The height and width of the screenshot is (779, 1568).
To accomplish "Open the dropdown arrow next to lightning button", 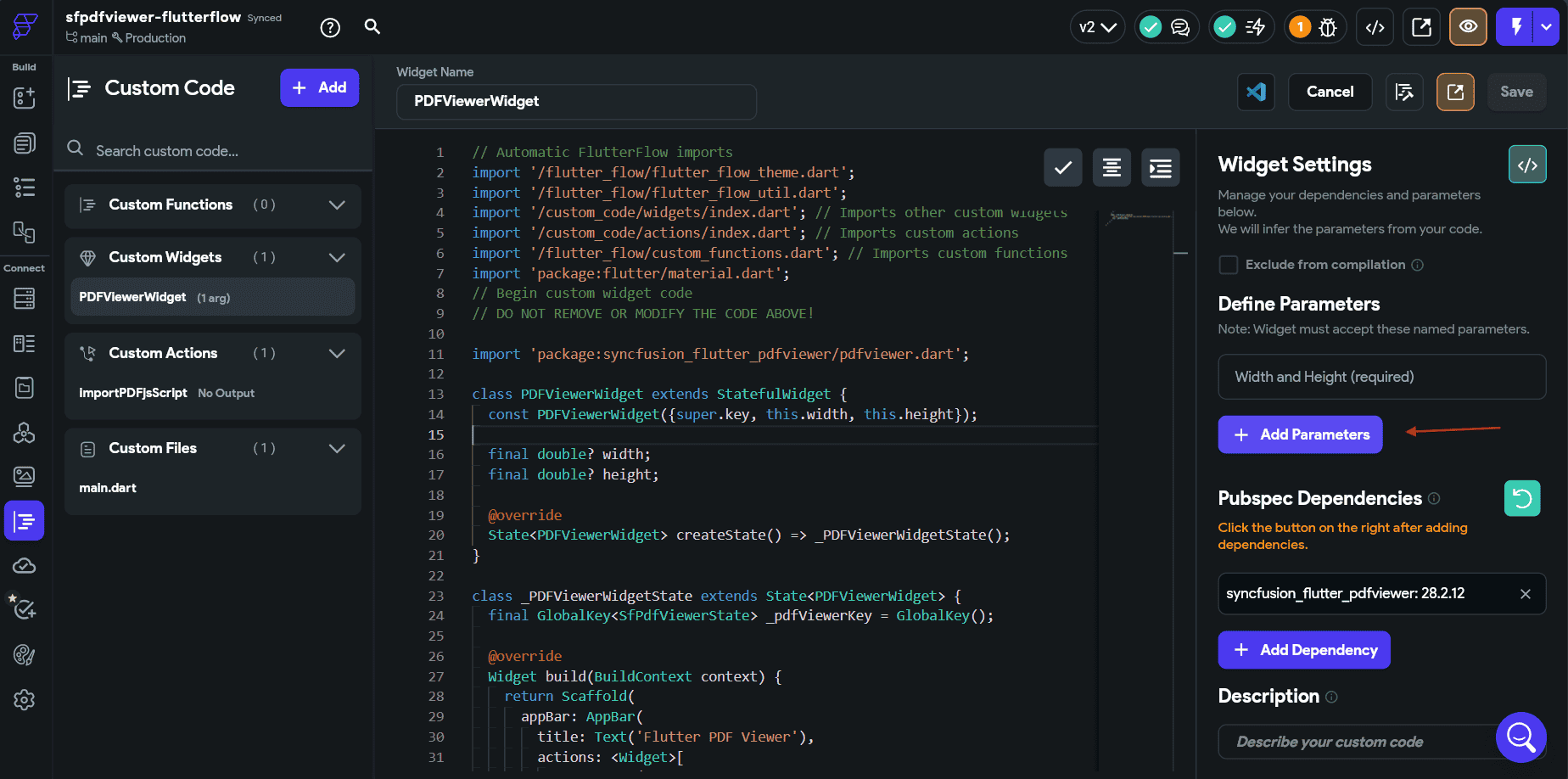I will [1547, 27].
